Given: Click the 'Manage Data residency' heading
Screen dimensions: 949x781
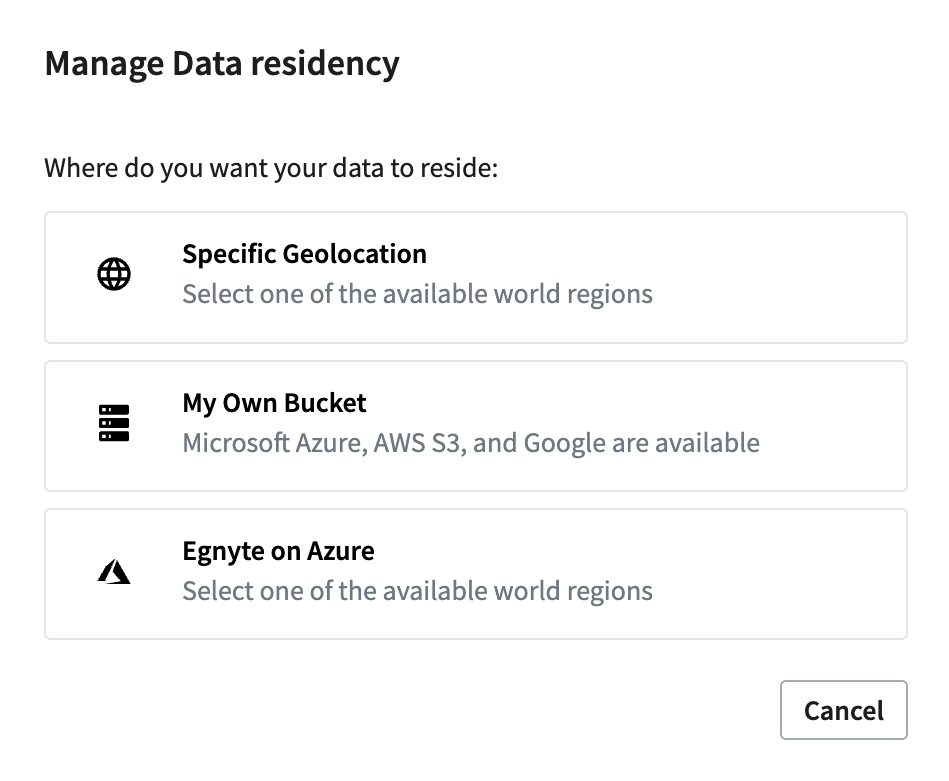Looking at the screenshot, I should coord(222,64).
